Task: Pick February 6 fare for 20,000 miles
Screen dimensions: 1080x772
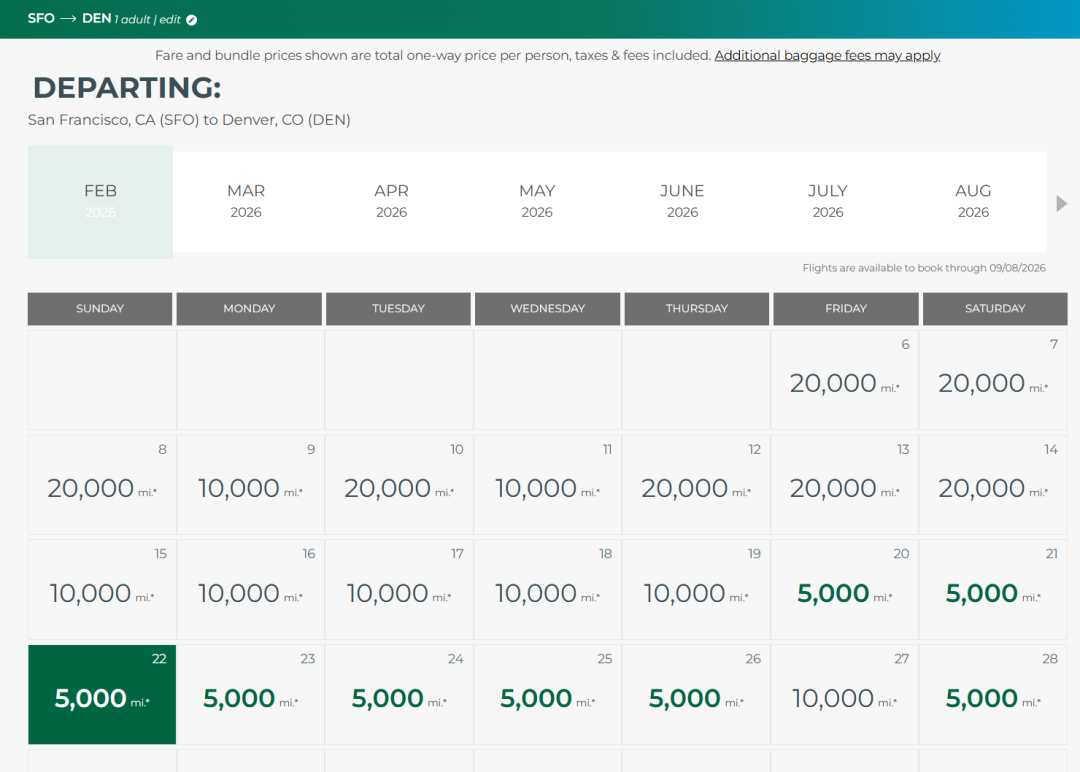Action: pyautogui.click(x=845, y=382)
